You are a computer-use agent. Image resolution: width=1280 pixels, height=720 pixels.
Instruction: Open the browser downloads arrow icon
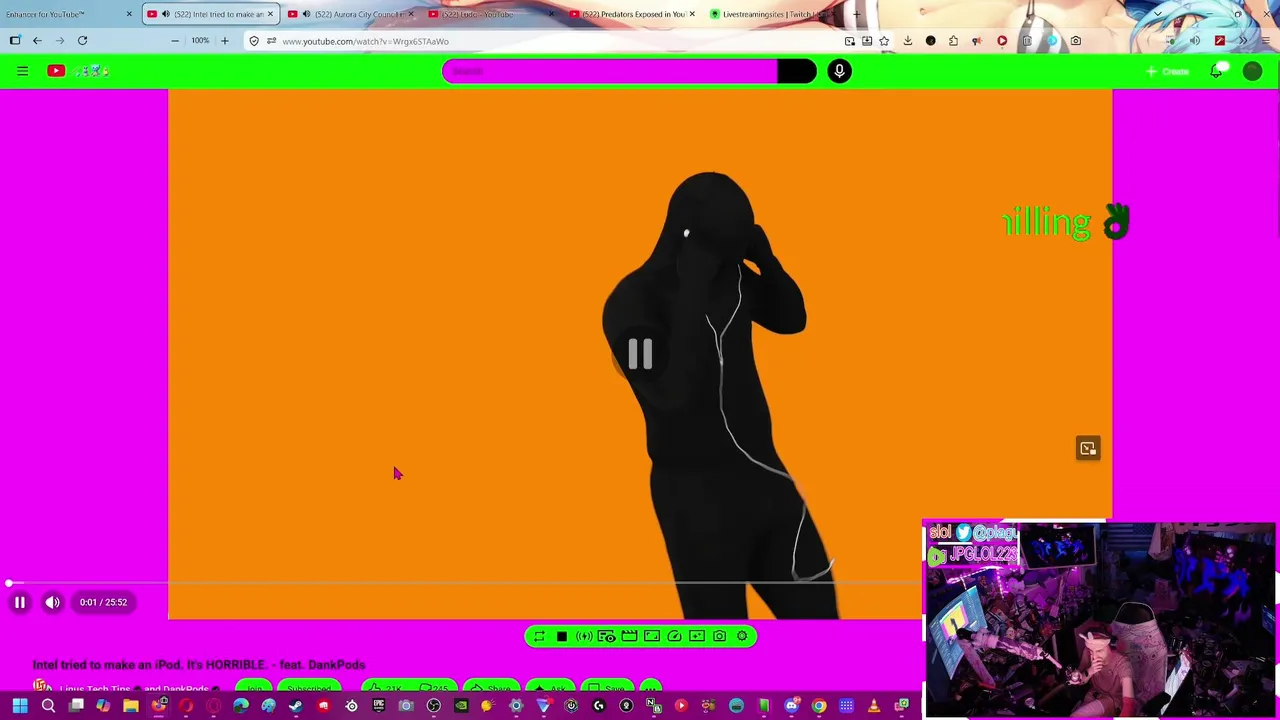pyautogui.click(x=908, y=41)
